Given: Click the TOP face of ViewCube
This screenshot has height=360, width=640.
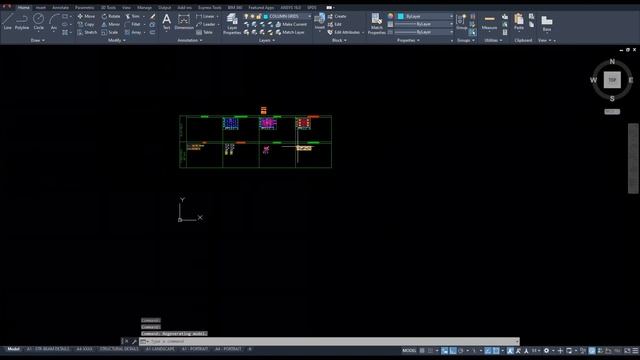Looking at the screenshot, I should coord(612,80).
